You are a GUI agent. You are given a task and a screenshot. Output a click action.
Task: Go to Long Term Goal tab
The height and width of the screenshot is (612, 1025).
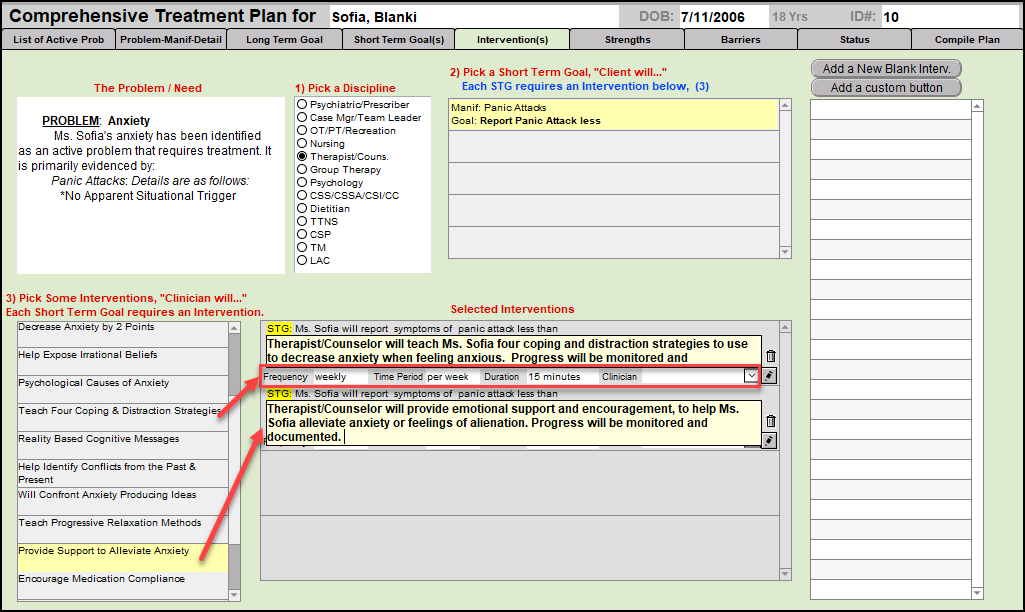[284, 40]
